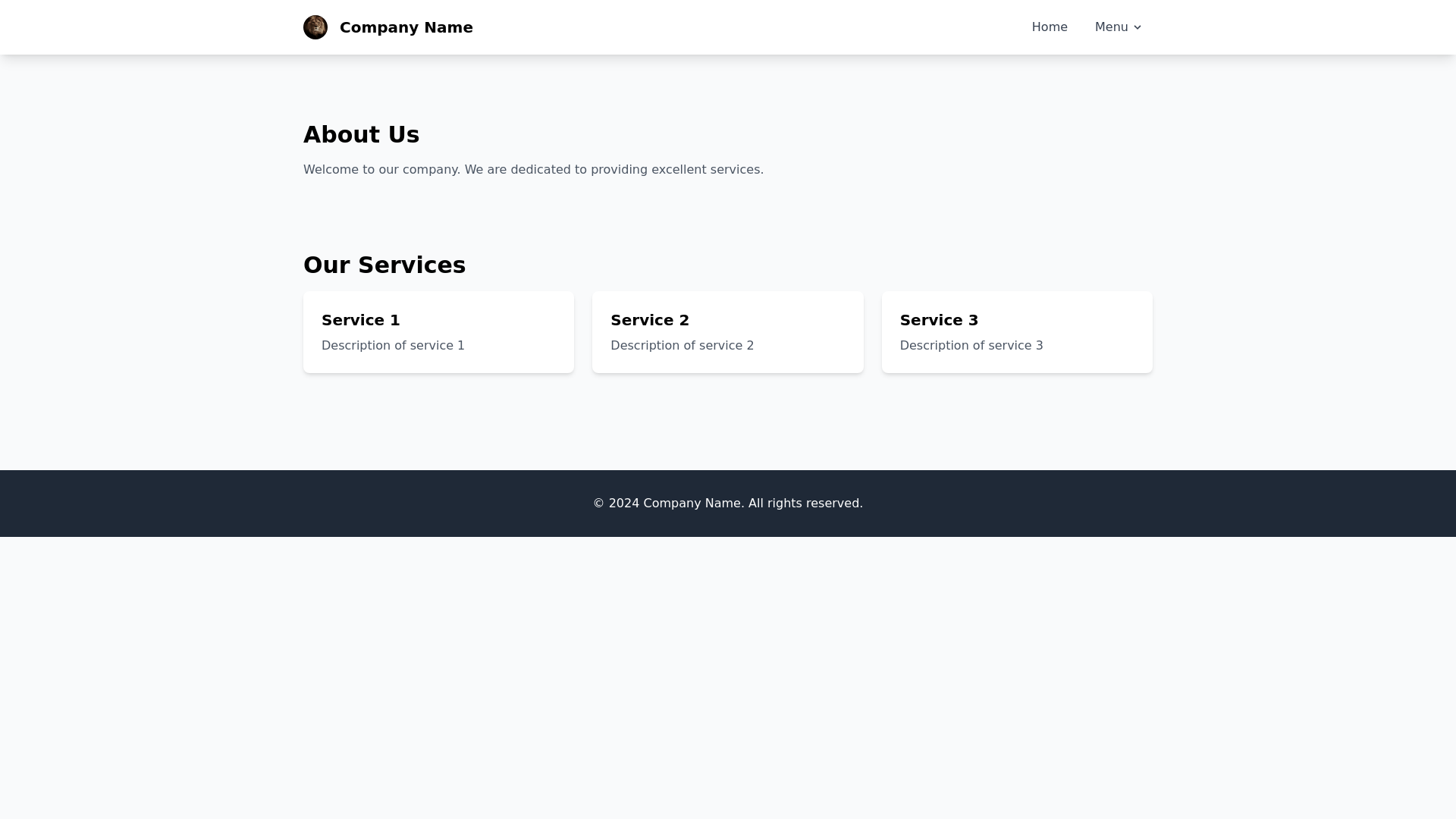The image size is (1456, 819).
Task: Select the Service 2 card
Action: coord(727,331)
